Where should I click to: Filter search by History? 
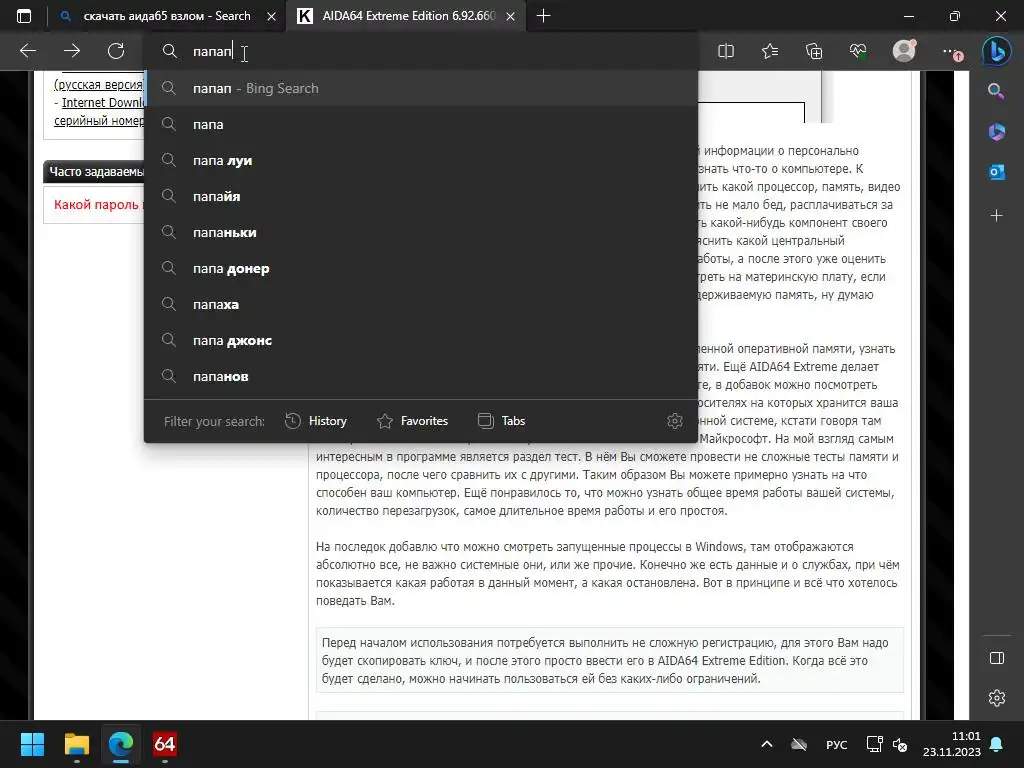click(x=316, y=421)
